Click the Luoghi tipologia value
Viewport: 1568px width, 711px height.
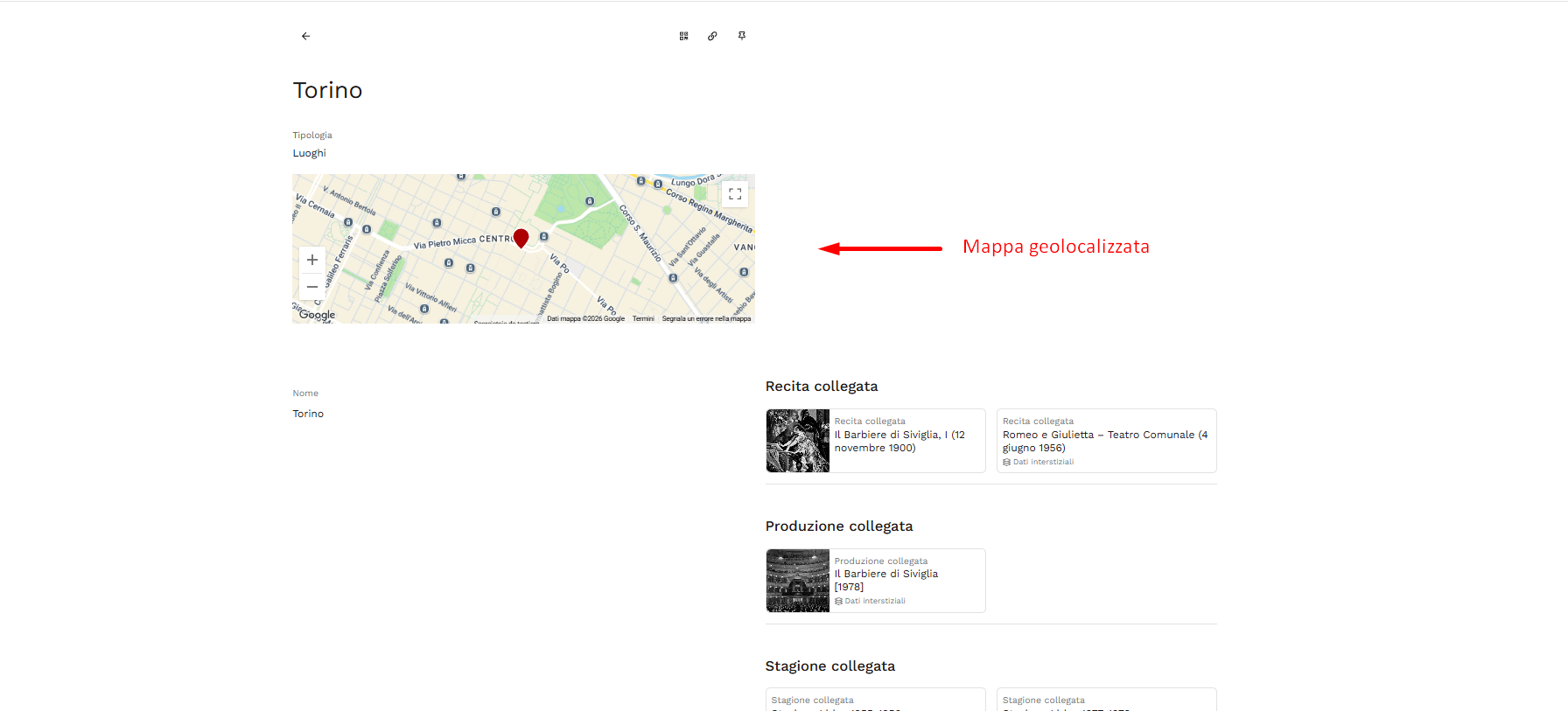(x=309, y=153)
